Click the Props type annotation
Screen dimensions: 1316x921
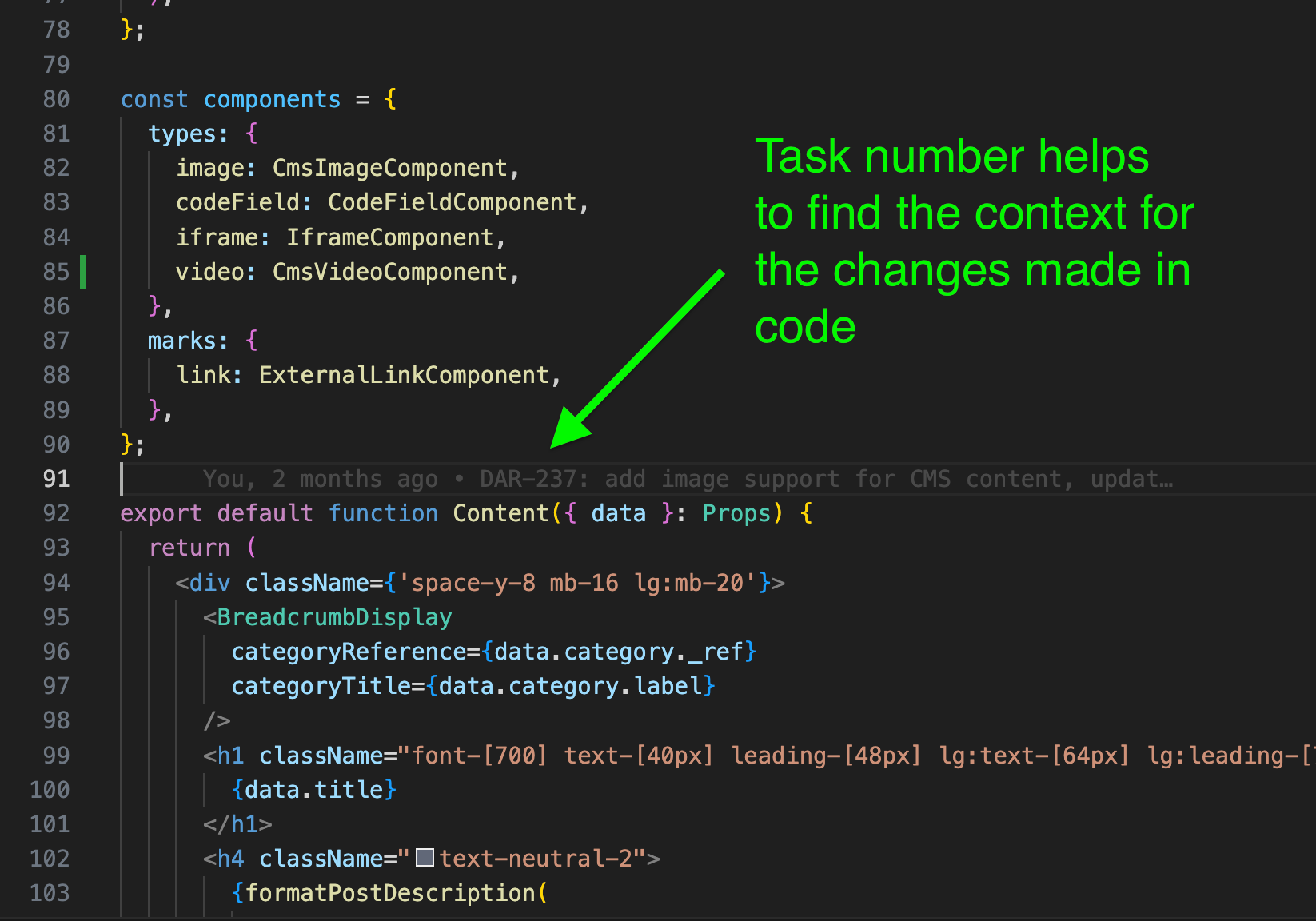coord(736,513)
